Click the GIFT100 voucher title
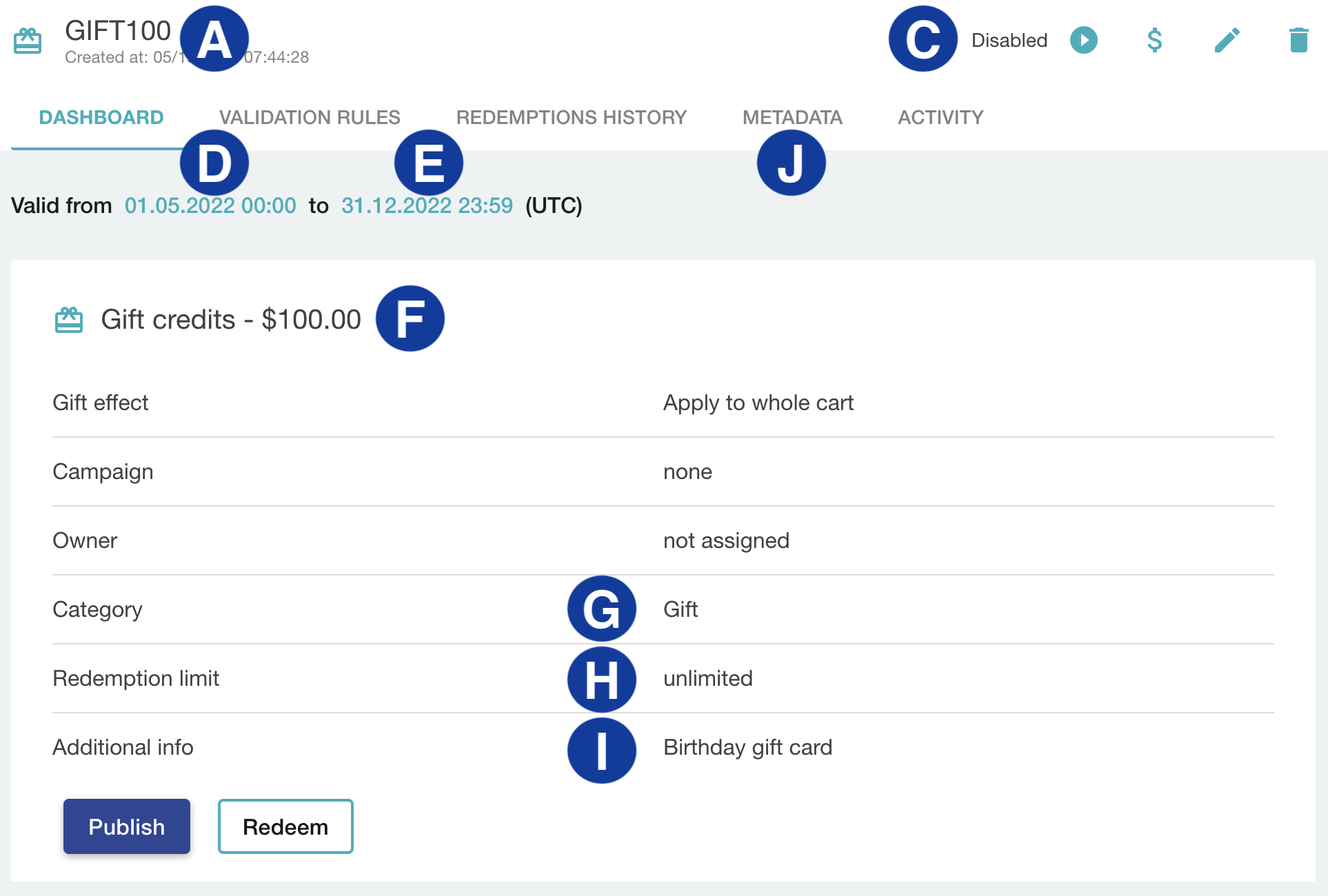 [x=118, y=31]
